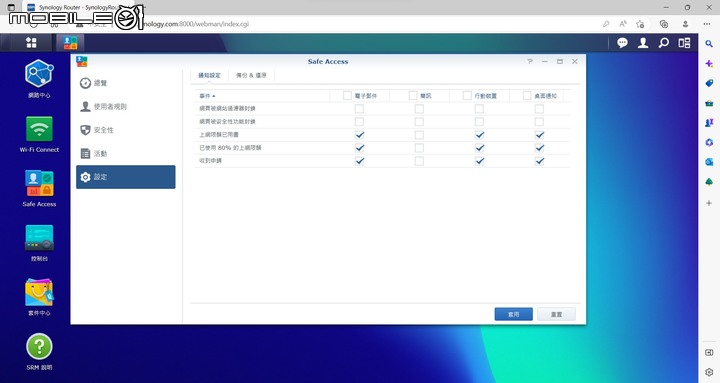This screenshot has height=383, width=720.
Task: Click the 已使用 80% 的上網限額 event label
Action: 230,148
